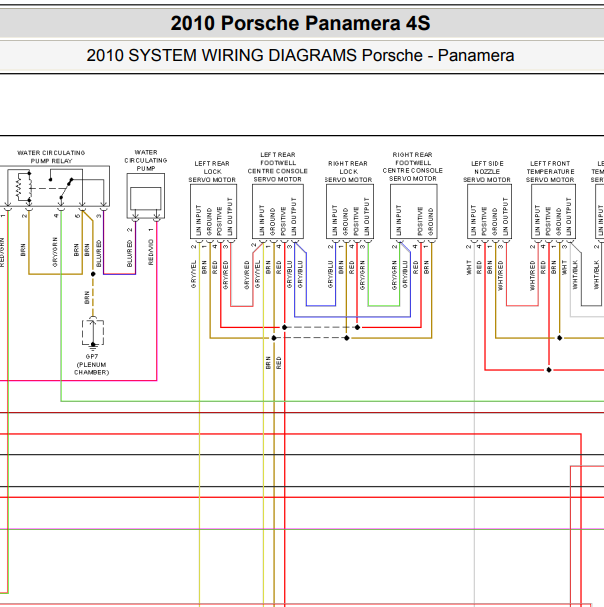Click "GROUND" inside the left side nozzle servo motor
The height and width of the screenshot is (607, 604).
click(x=494, y=222)
